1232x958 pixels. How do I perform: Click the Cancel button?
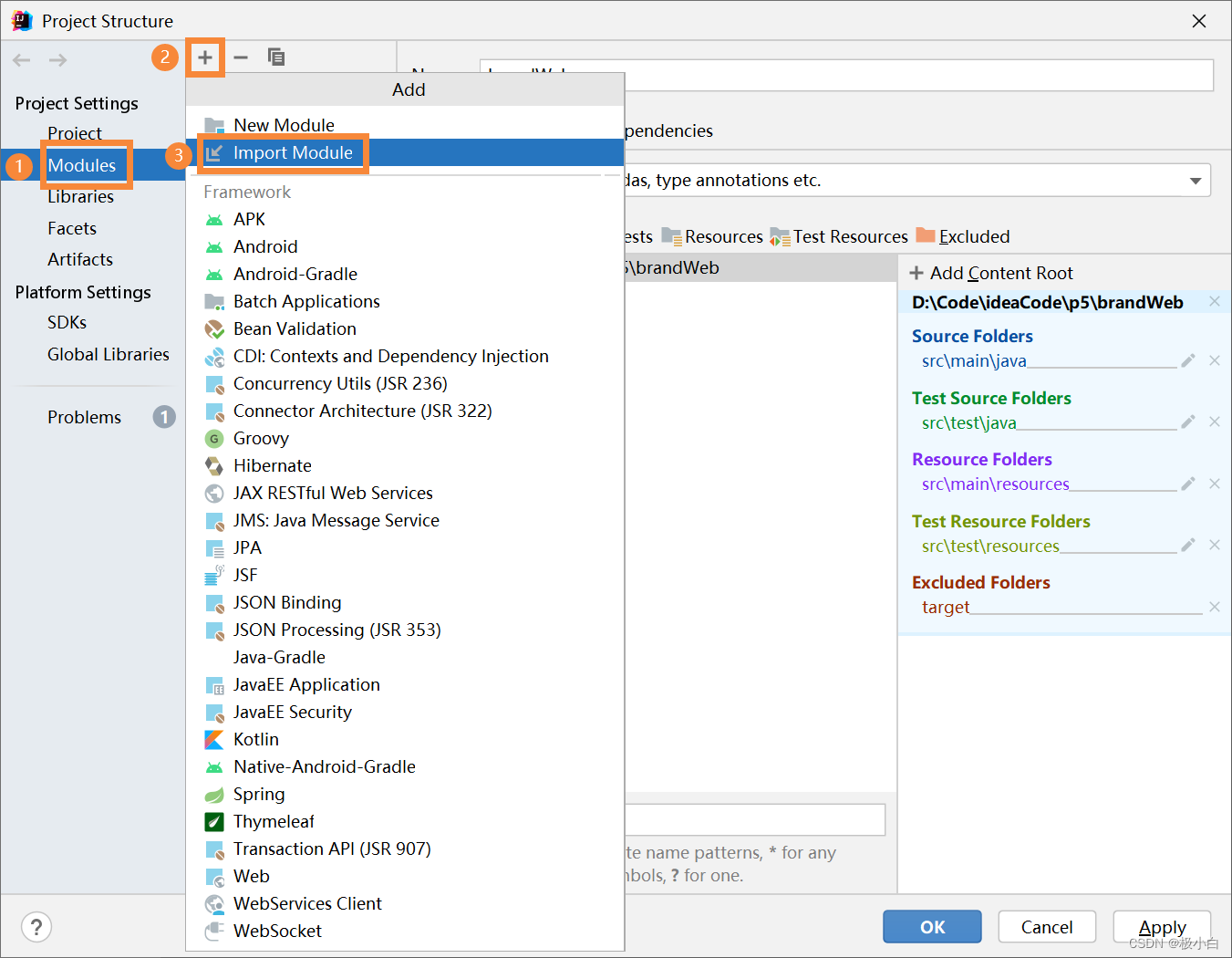click(x=1047, y=927)
